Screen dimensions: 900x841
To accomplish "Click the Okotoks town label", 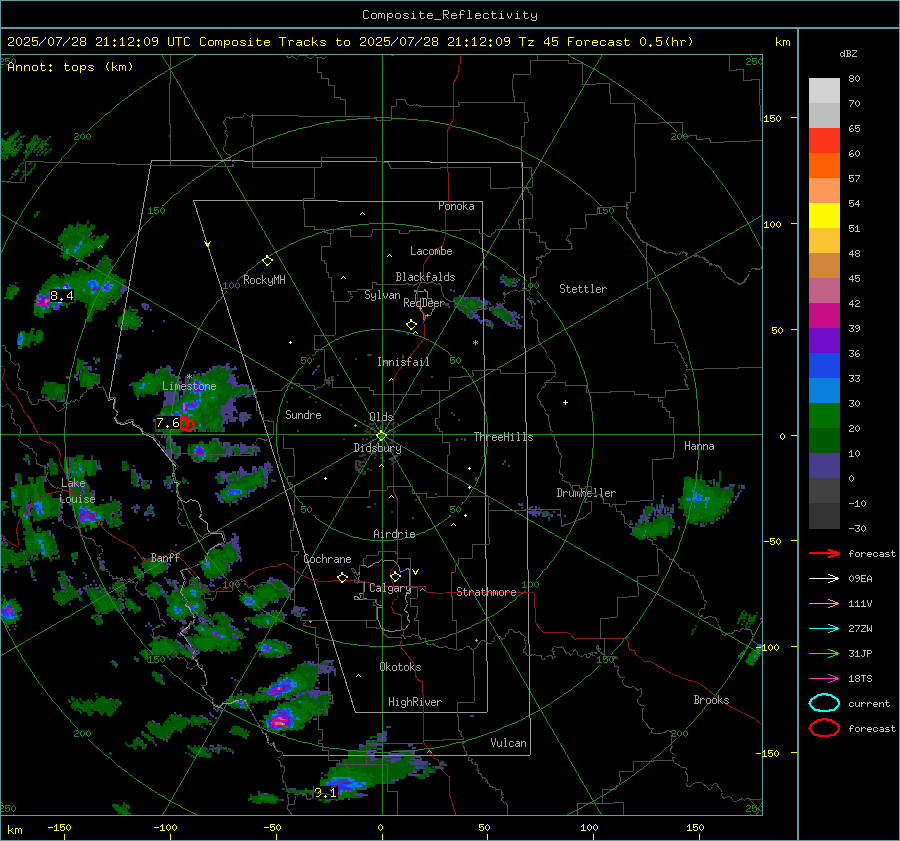I will 400,667.
